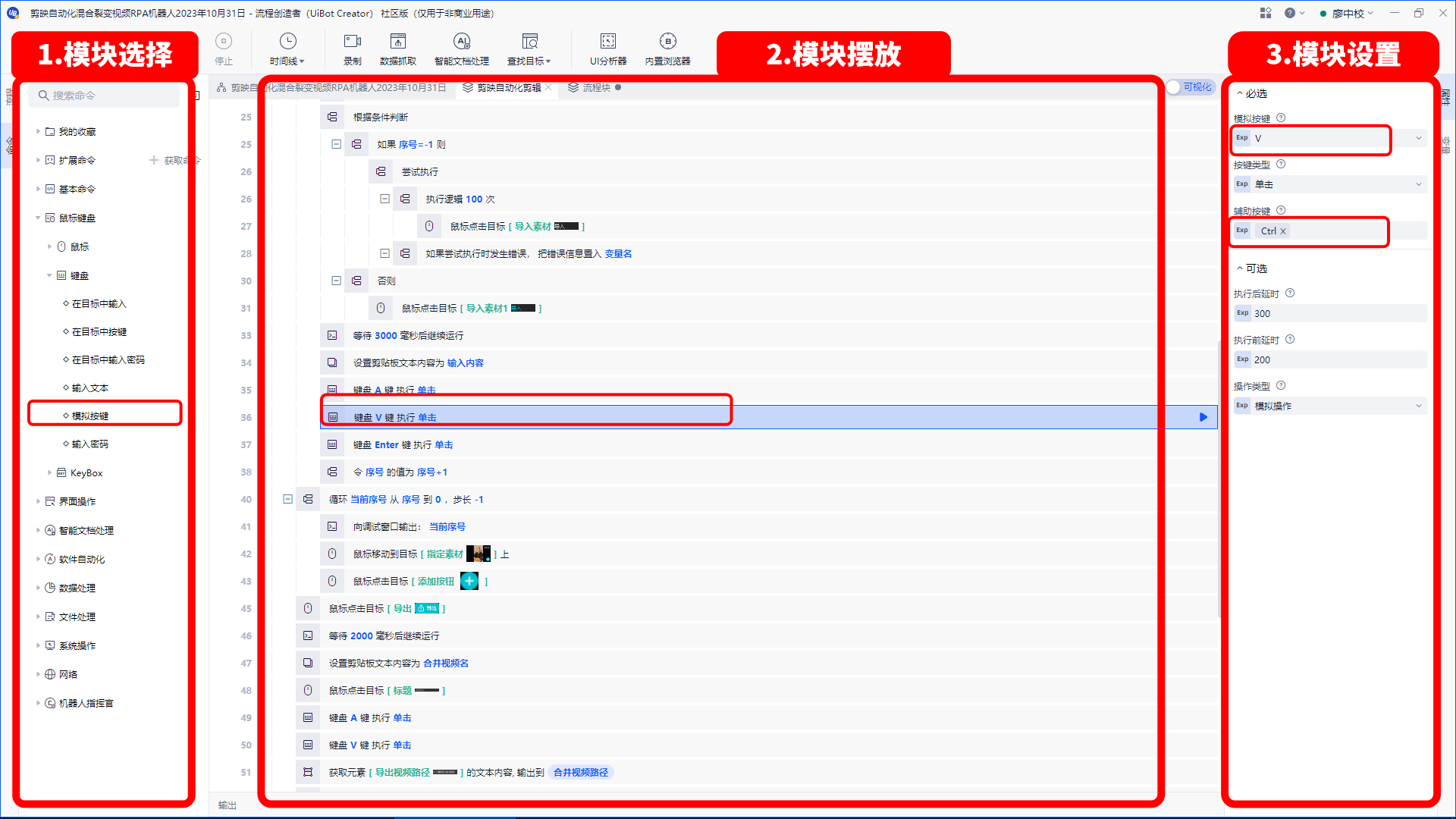
Task: Open the 模拟按键 V key dropdown arrow
Action: (1419, 138)
